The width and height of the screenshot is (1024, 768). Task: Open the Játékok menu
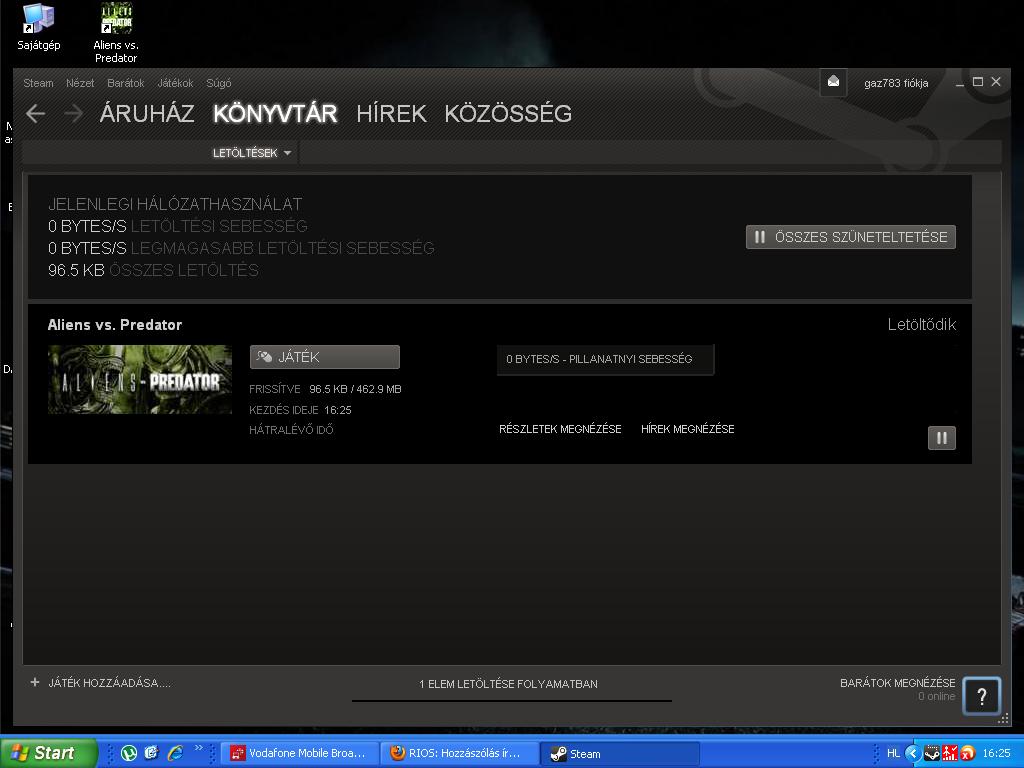point(175,83)
